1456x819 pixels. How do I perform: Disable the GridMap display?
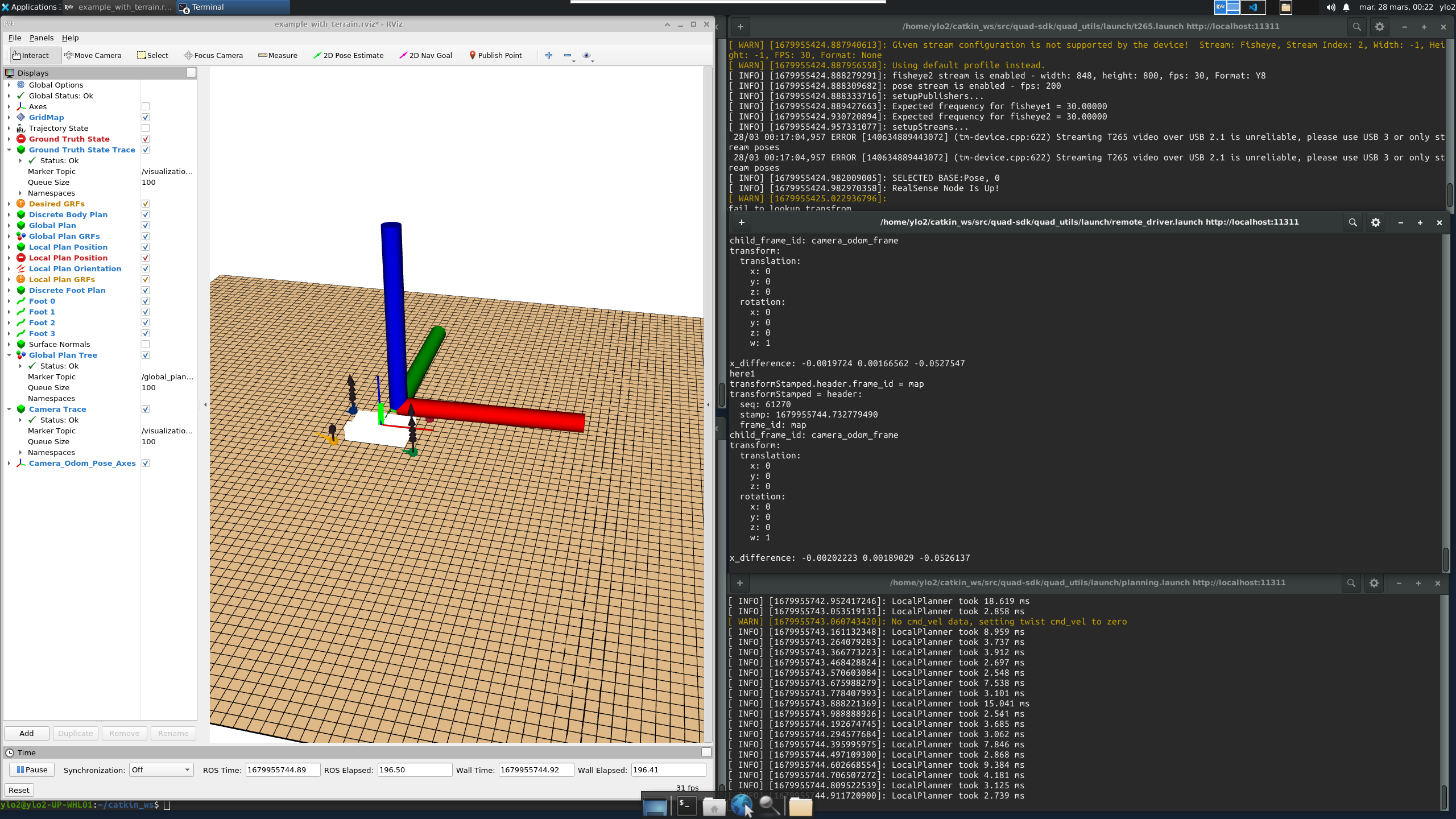point(146,117)
